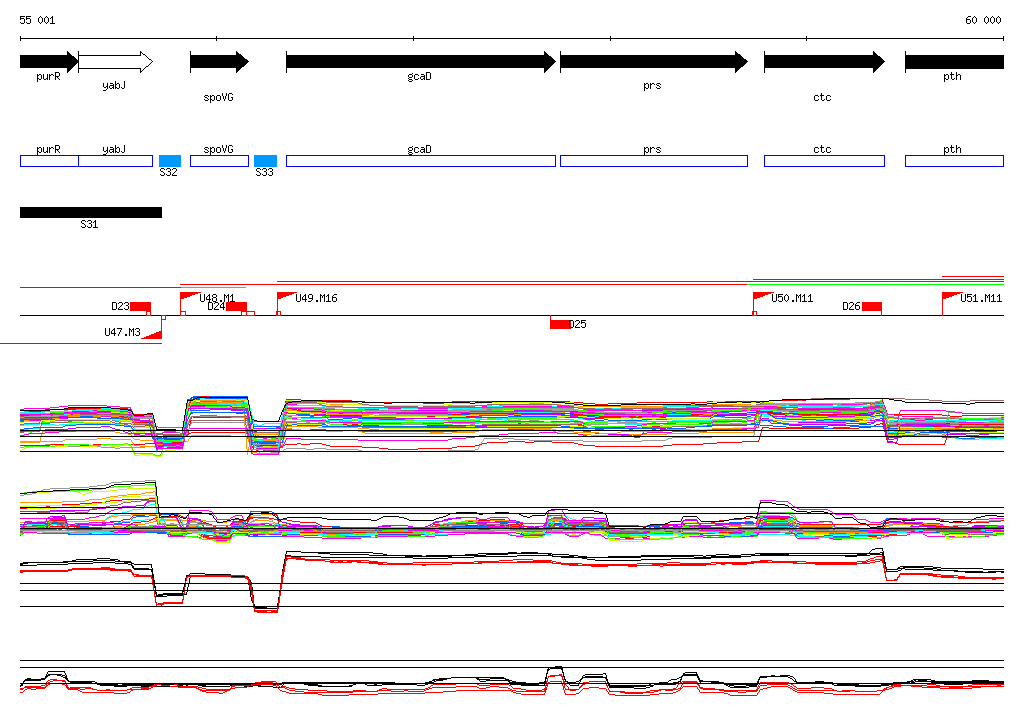Image resolution: width=1024 pixels, height=714 pixels.
Task: Click the D25 red terminator marker
Action: (560, 324)
